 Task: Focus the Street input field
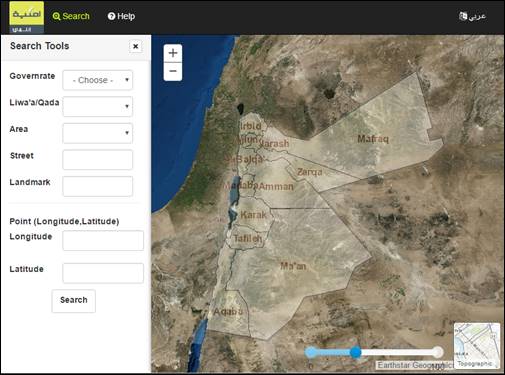coord(98,160)
